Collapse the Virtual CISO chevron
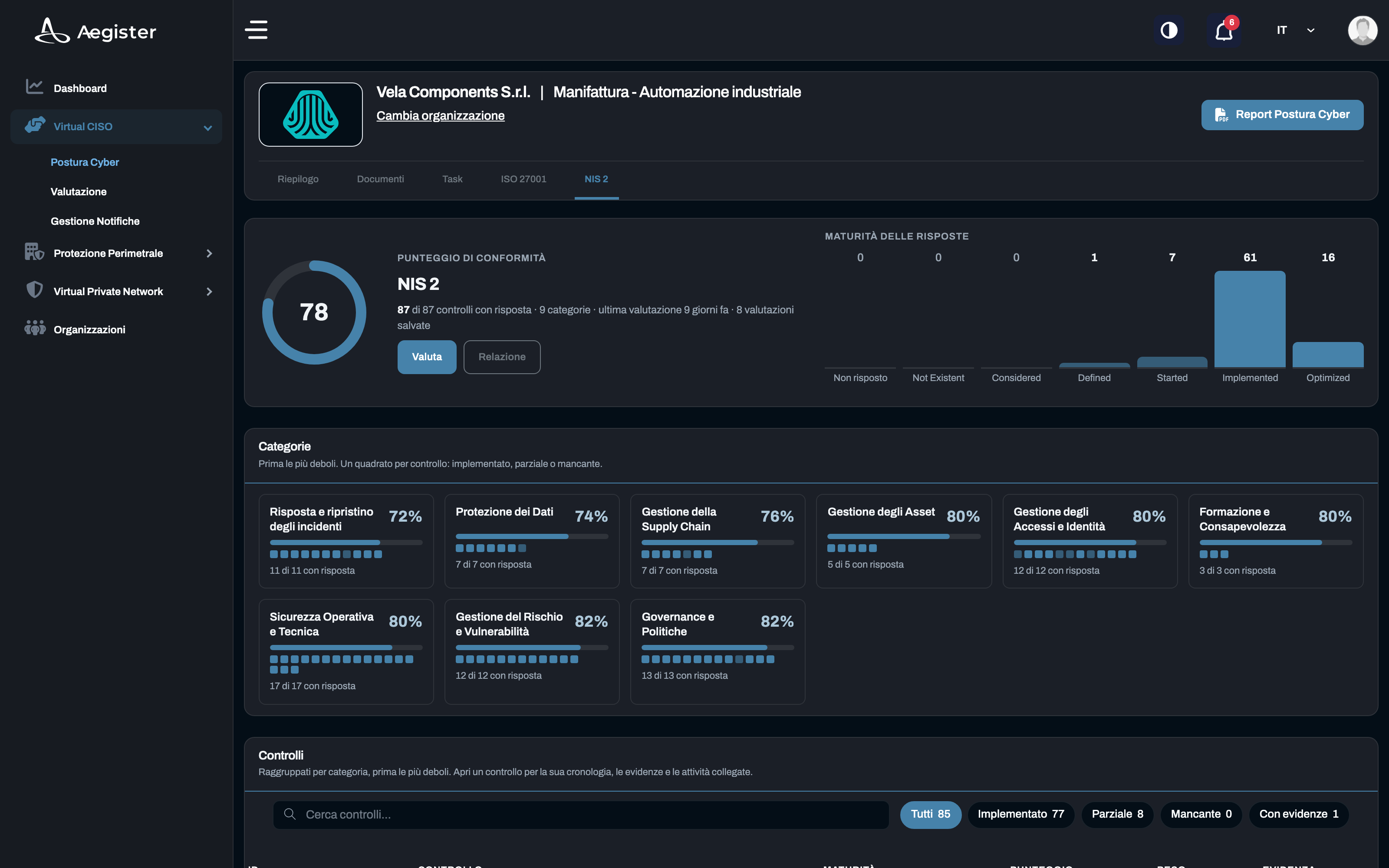This screenshot has height=868, width=1389. pos(208,128)
